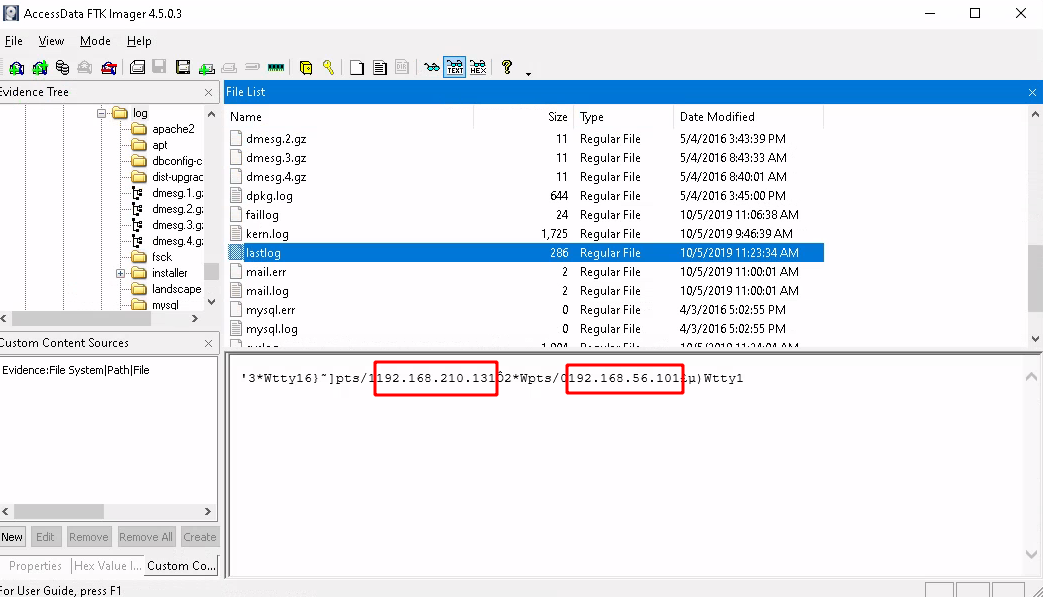Viewport: 1043px width, 597px height.
Task: Click File List scroll down arrow
Action: [1035, 338]
